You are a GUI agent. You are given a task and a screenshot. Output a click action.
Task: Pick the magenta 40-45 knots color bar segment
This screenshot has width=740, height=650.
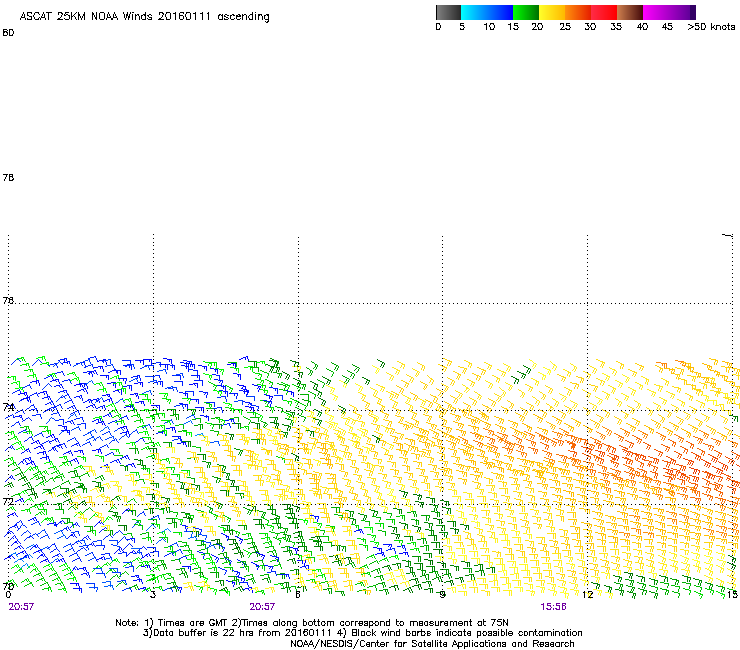pyautogui.click(x=656, y=12)
